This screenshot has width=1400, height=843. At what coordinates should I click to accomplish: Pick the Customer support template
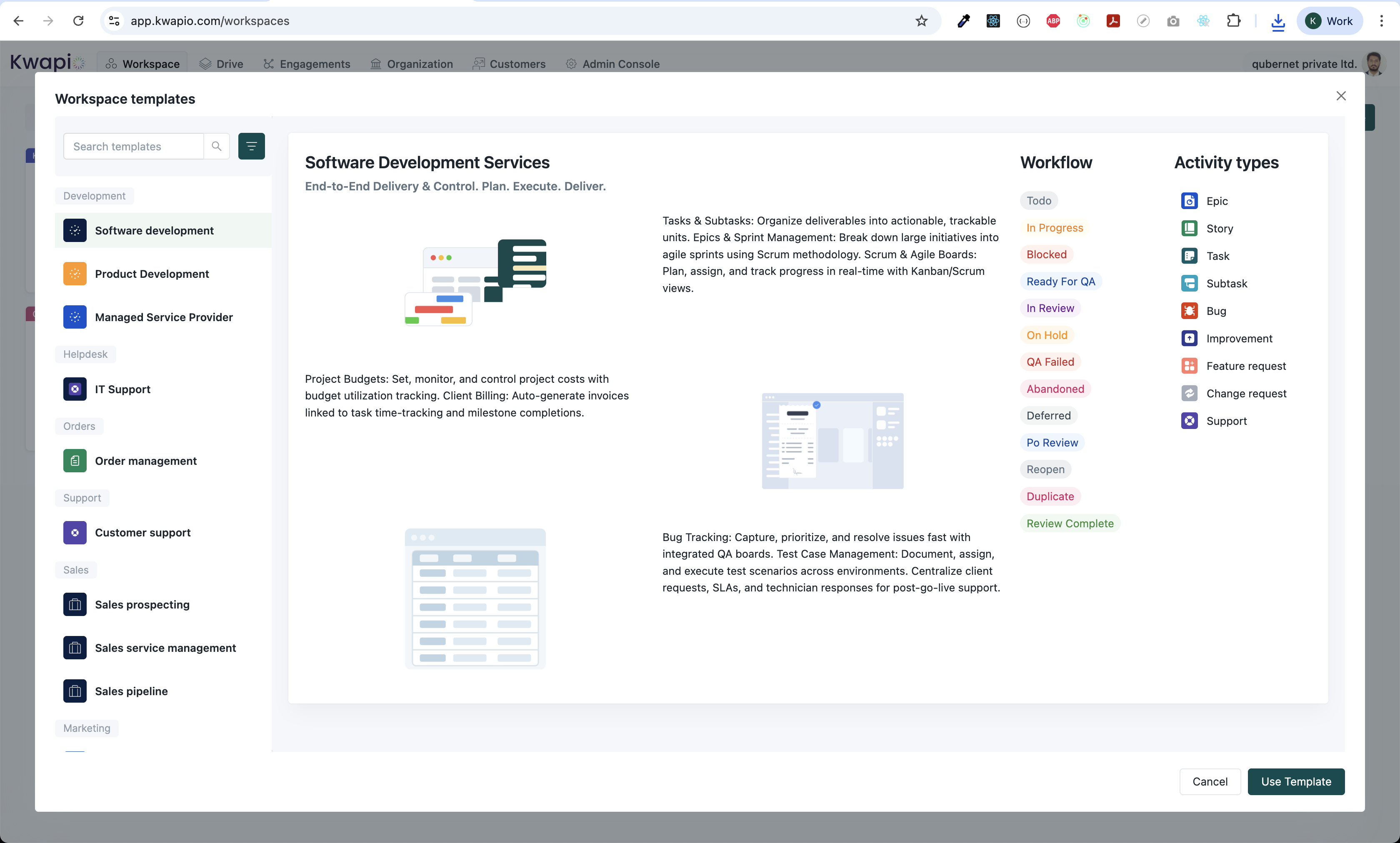pyautogui.click(x=142, y=532)
